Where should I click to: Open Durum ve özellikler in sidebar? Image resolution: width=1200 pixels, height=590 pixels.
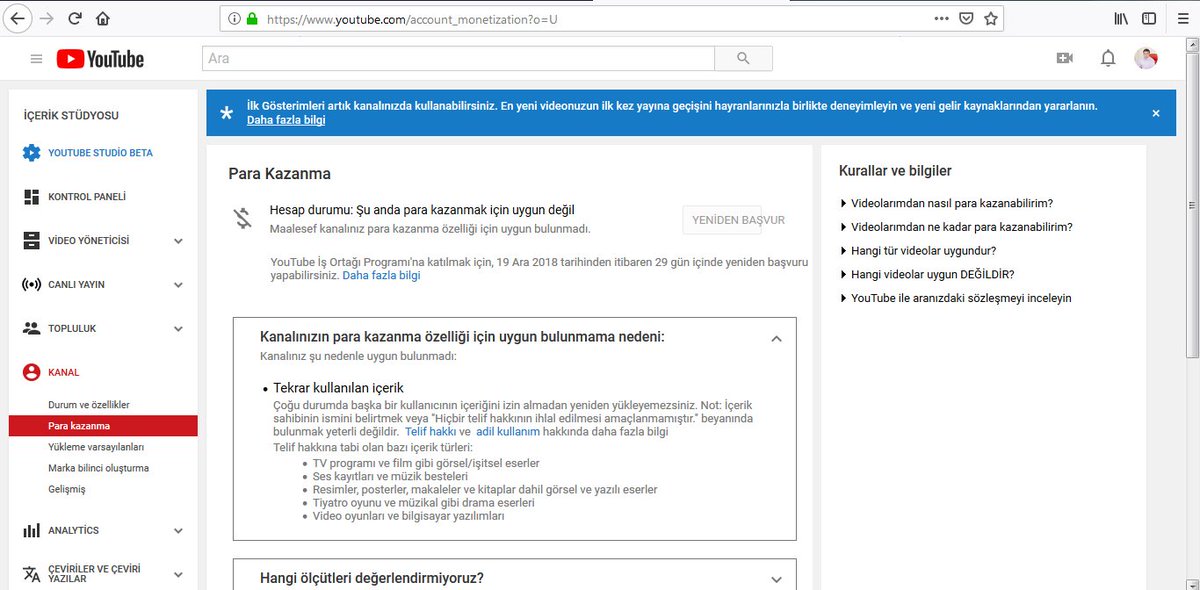coord(89,405)
